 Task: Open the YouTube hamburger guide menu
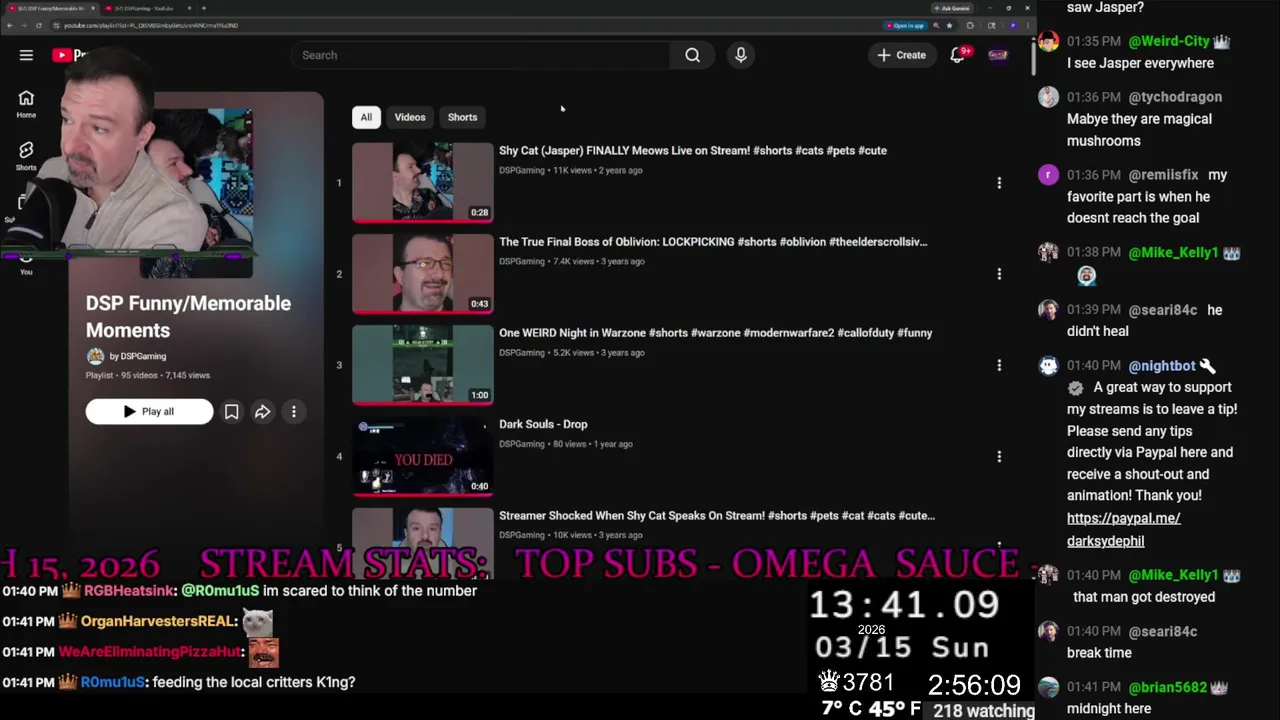click(x=26, y=55)
